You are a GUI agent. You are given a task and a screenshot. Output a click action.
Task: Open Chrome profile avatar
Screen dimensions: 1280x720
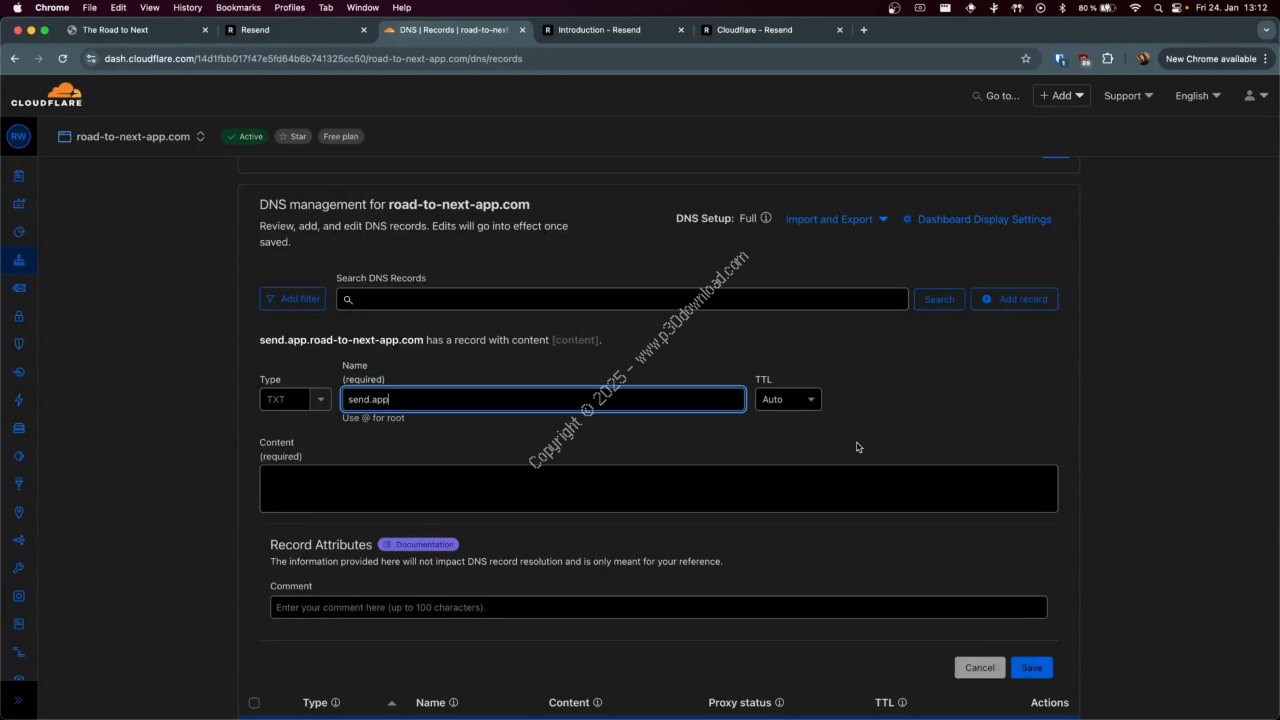[1143, 59]
